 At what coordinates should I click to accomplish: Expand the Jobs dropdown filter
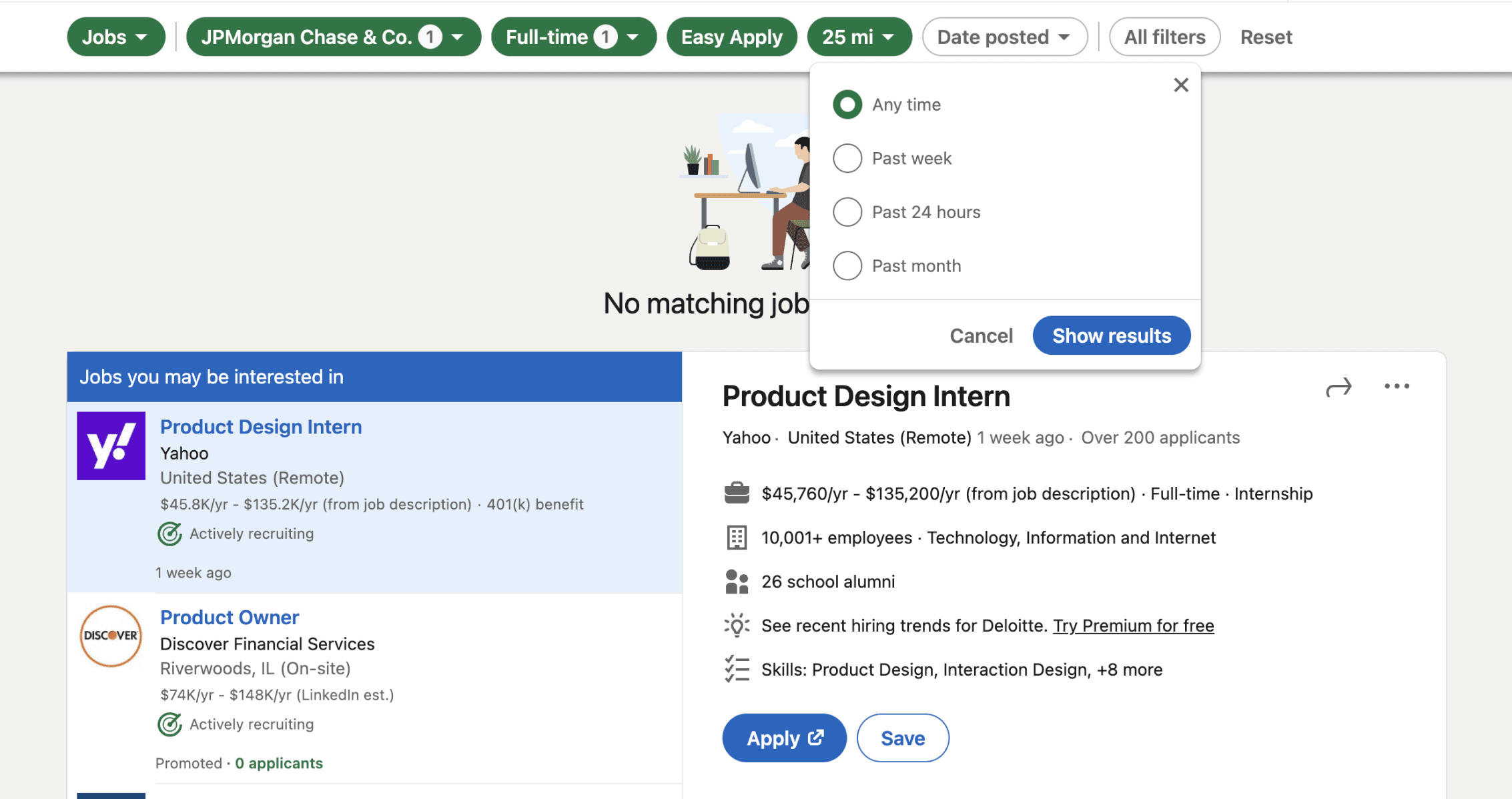point(115,37)
